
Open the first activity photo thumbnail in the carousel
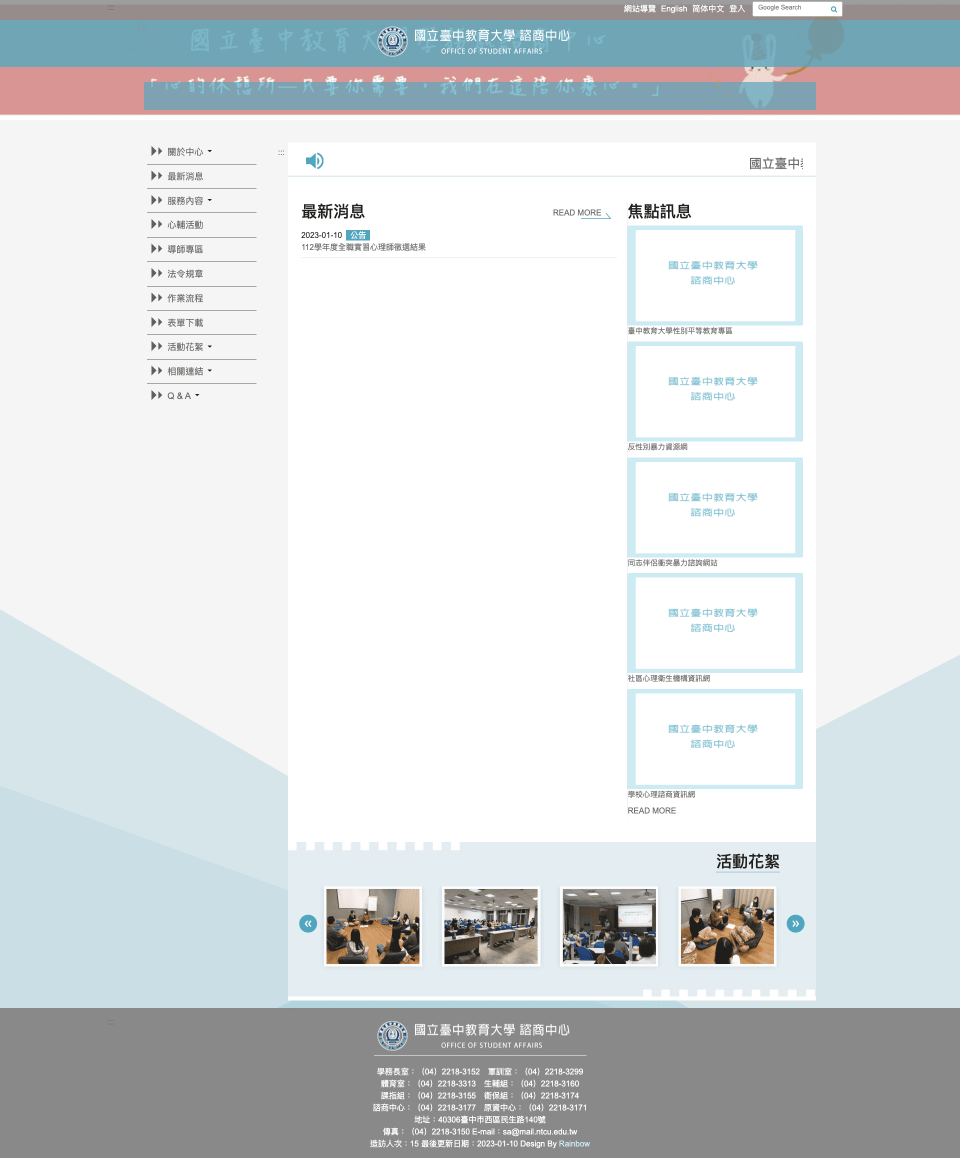click(373, 926)
